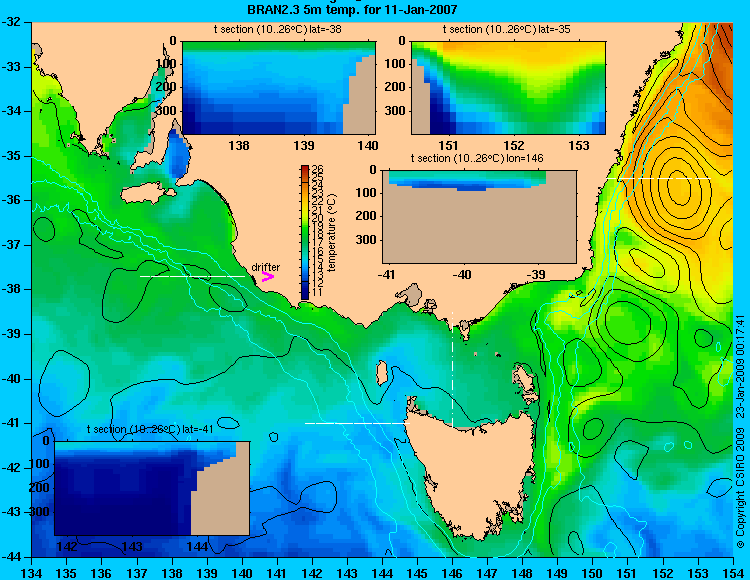Viewport: 750px width, 580px height.
Task: Click the '-32' latitude axis label
Action: 12,22
